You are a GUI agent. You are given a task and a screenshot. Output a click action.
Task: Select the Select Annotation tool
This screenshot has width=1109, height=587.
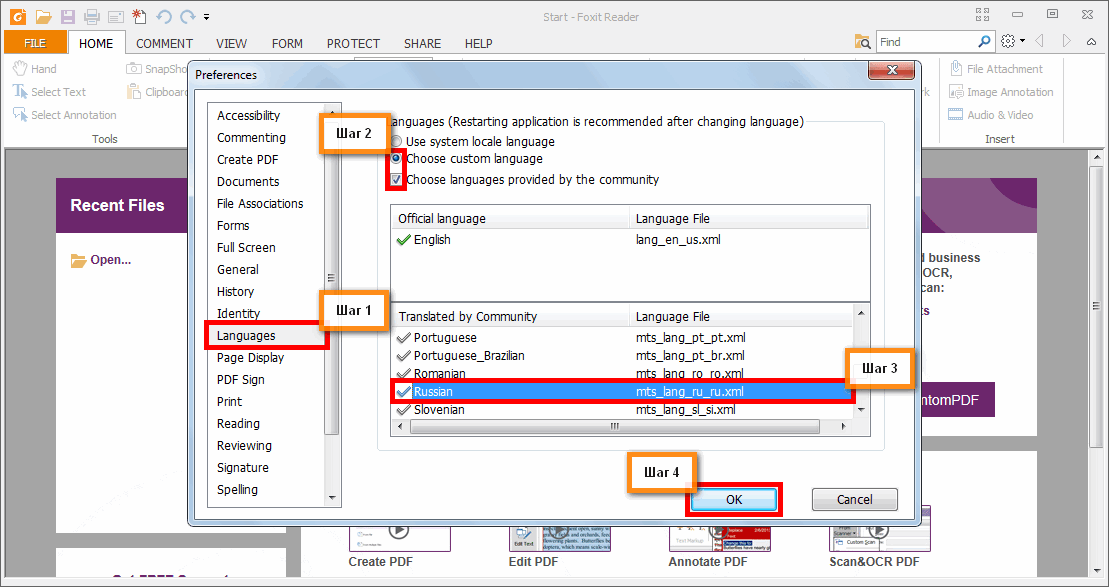point(64,115)
